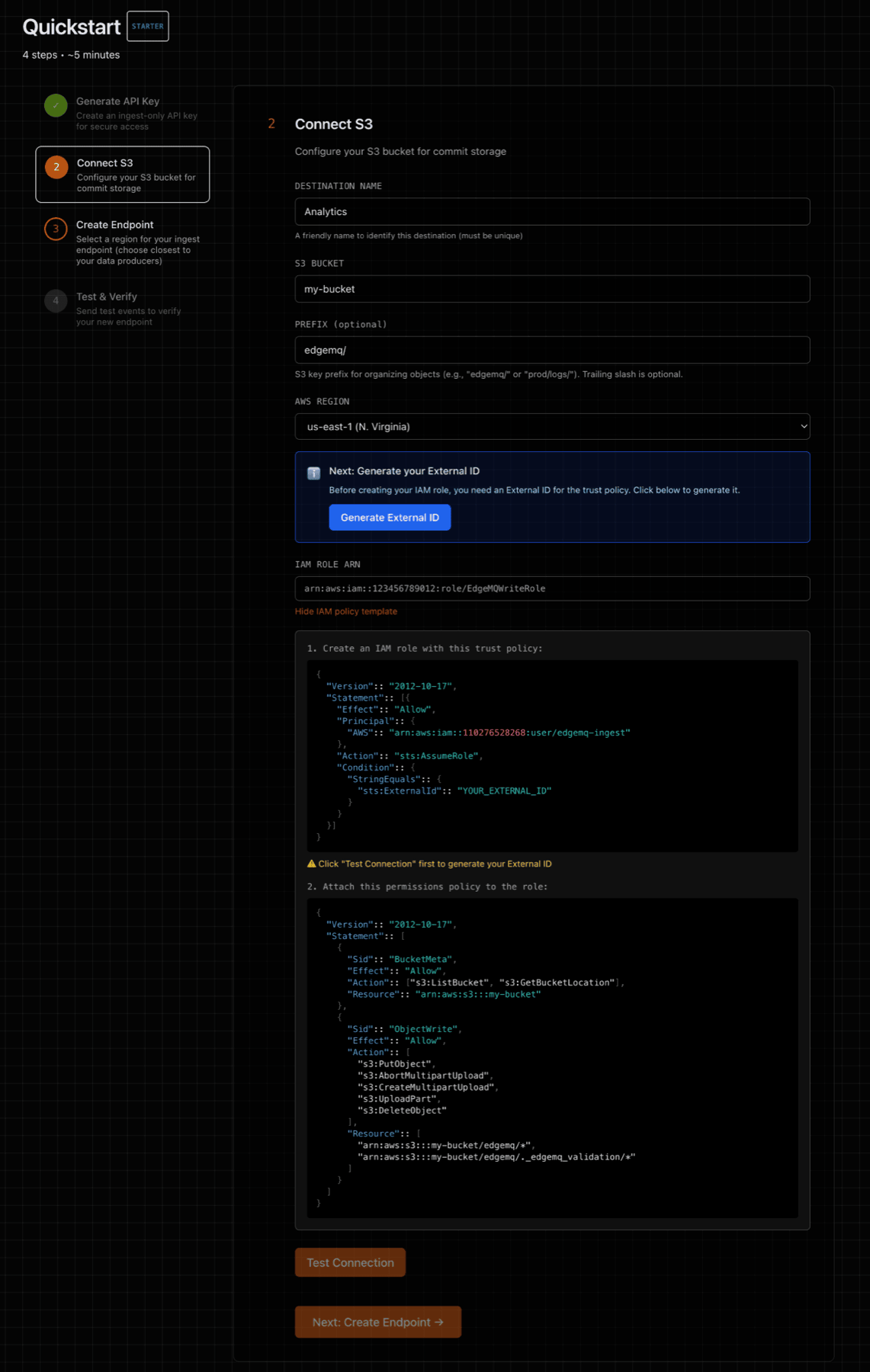Select the step 3 Create Endpoint circle icon
This screenshot has width=870, height=1372.
pyautogui.click(x=56, y=229)
